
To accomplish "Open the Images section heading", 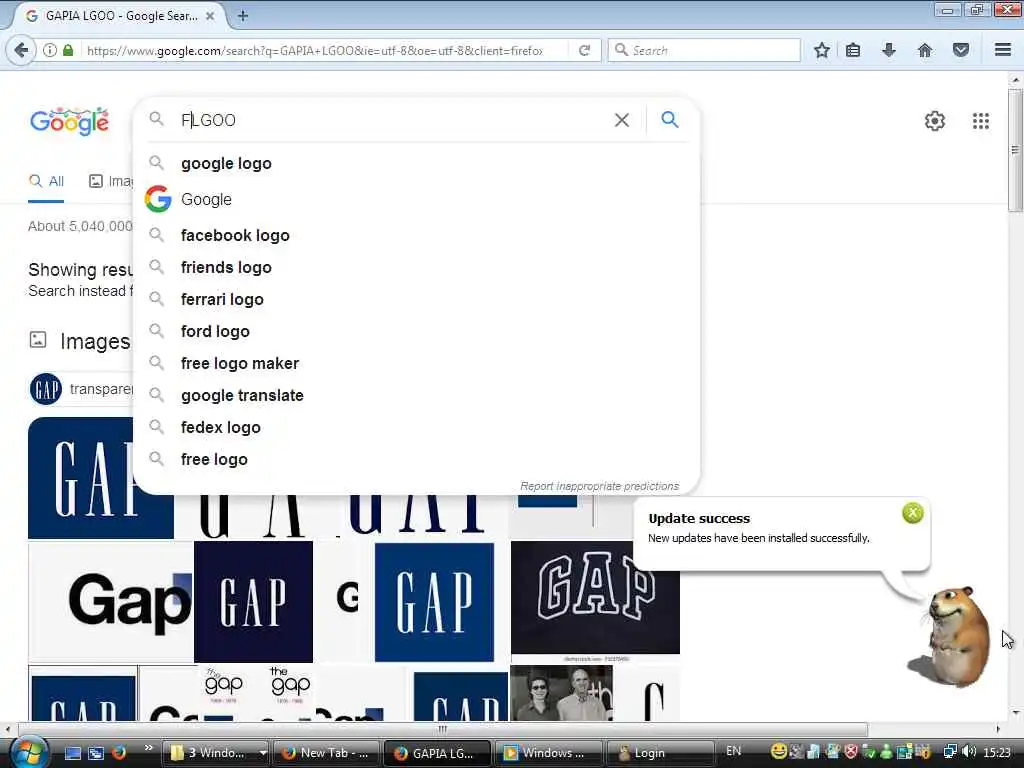I will point(95,342).
